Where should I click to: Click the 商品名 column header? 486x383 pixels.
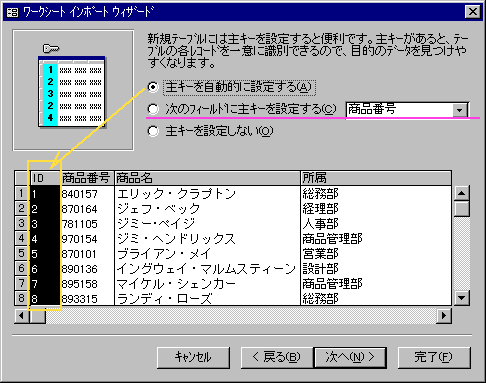pos(207,178)
